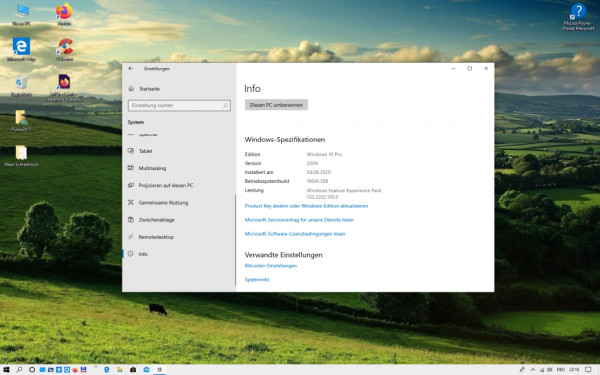600x375 pixels.
Task: Click the Remotedesktop sidebar icon
Action: [x=131, y=237]
